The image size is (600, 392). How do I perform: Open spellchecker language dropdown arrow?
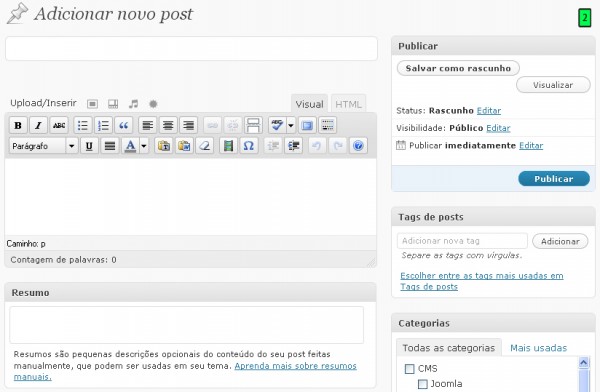tap(291, 125)
